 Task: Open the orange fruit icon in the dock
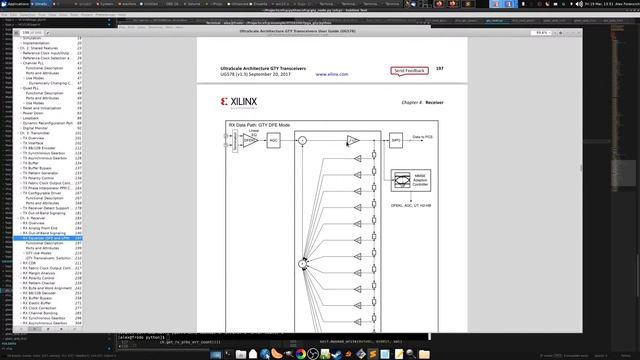(277, 354)
